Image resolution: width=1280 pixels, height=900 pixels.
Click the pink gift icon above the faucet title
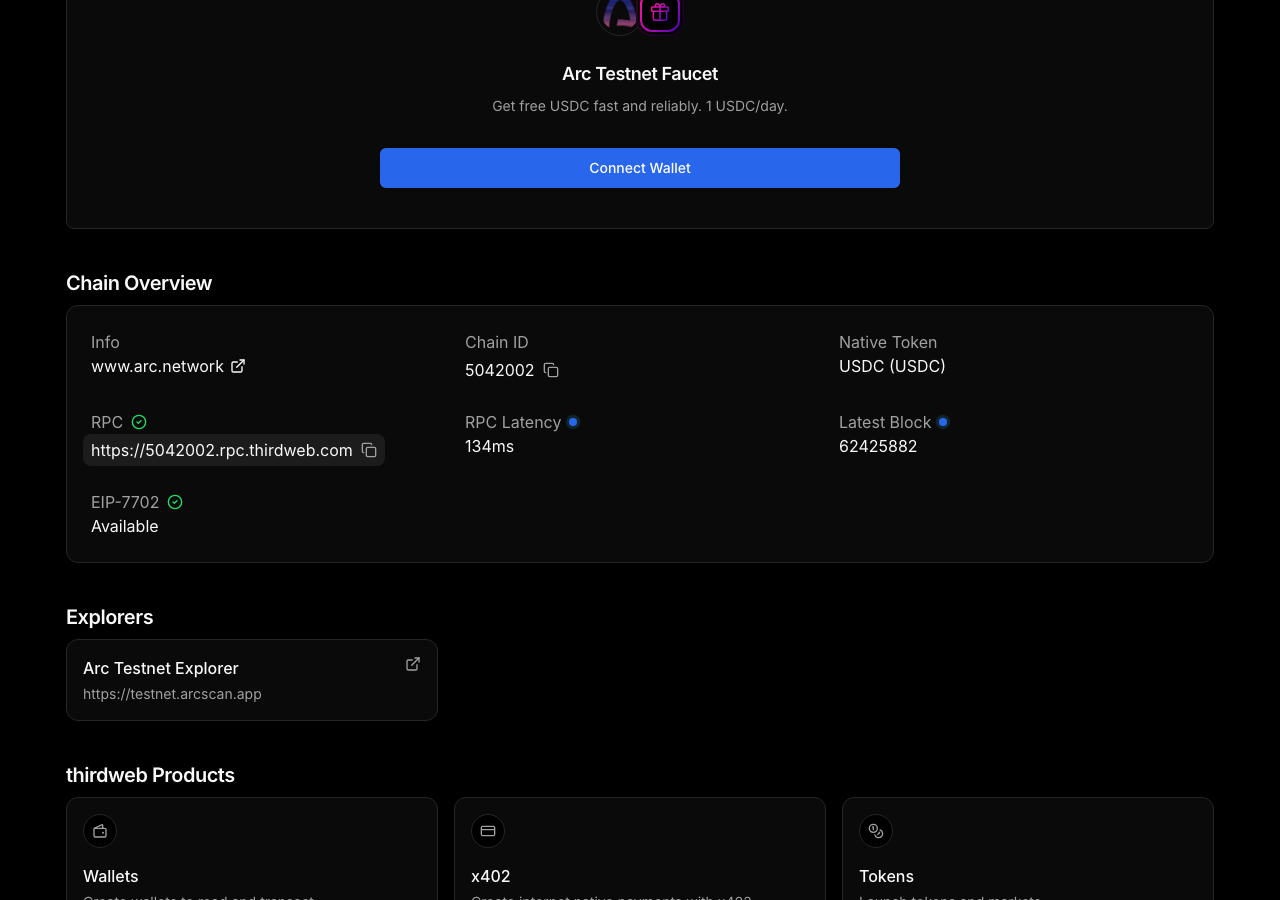(660, 13)
